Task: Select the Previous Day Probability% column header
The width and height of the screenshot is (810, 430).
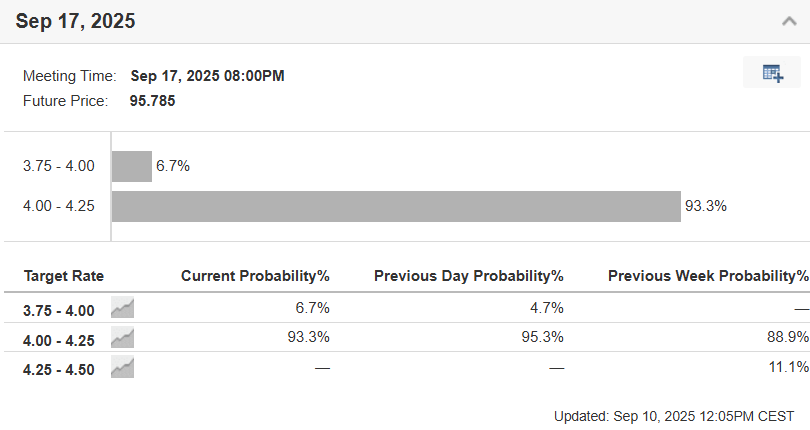Action: point(469,276)
